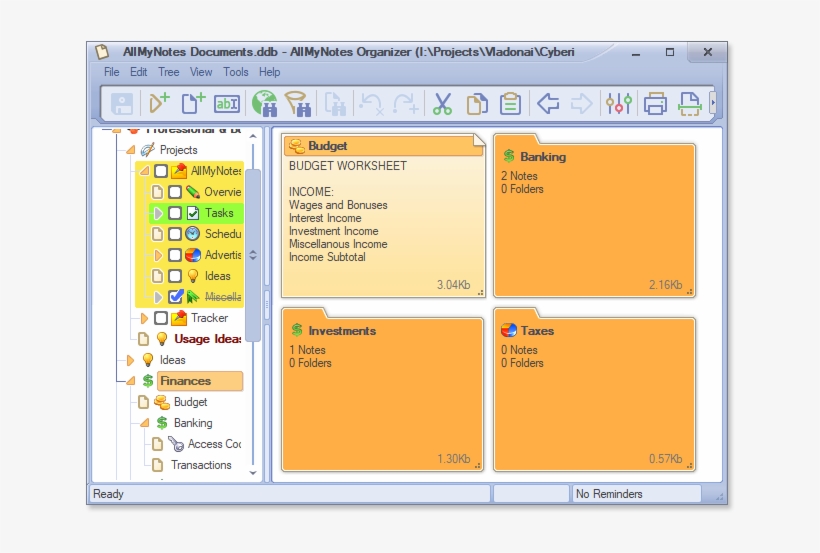
Task: Click 'BUDGET WORKSHEET' text in Budget card
Action: [348, 166]
